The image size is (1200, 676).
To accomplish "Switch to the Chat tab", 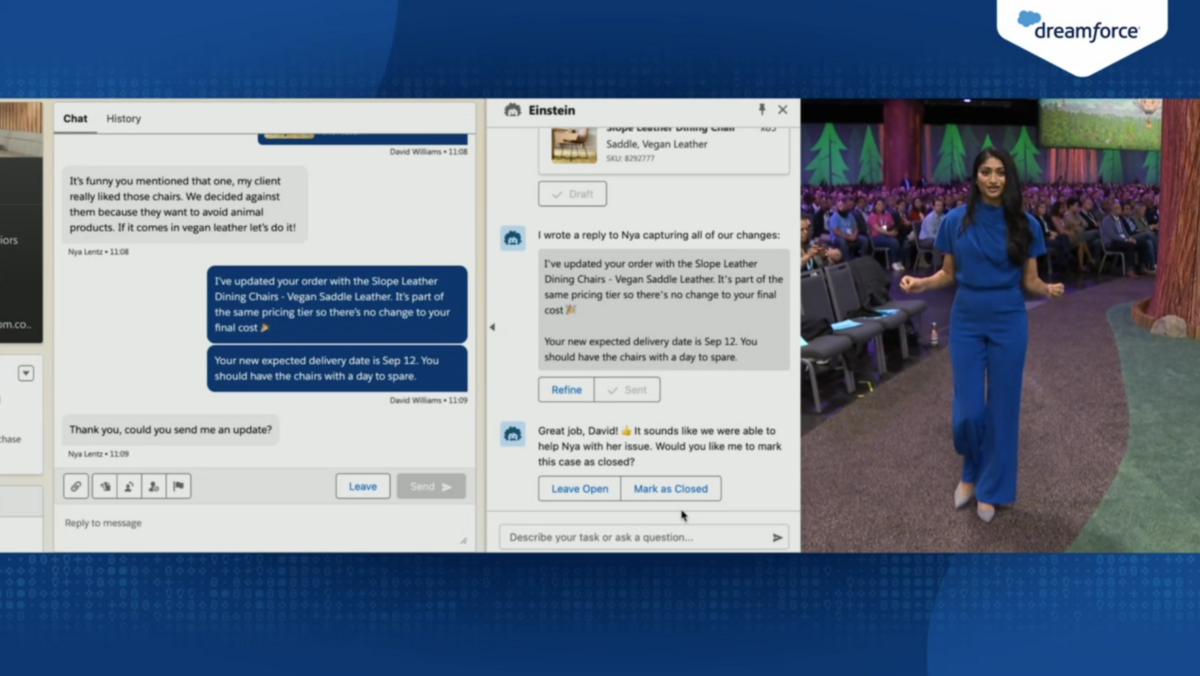I will pos(75,118).
